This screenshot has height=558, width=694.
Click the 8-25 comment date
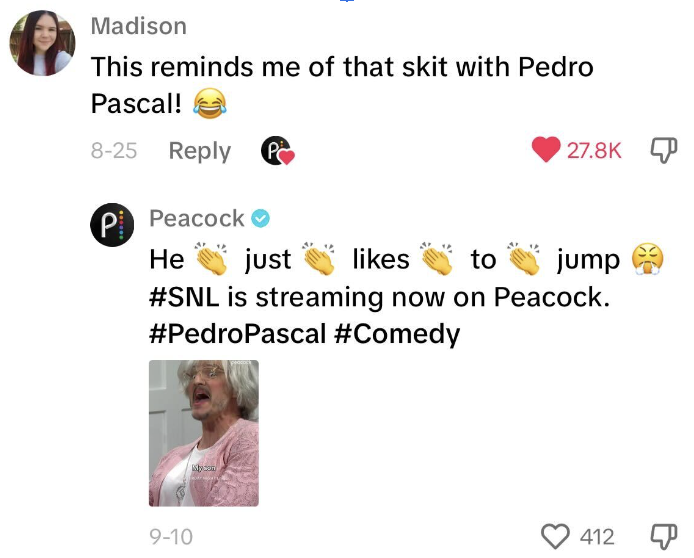[x=114, y=150]
